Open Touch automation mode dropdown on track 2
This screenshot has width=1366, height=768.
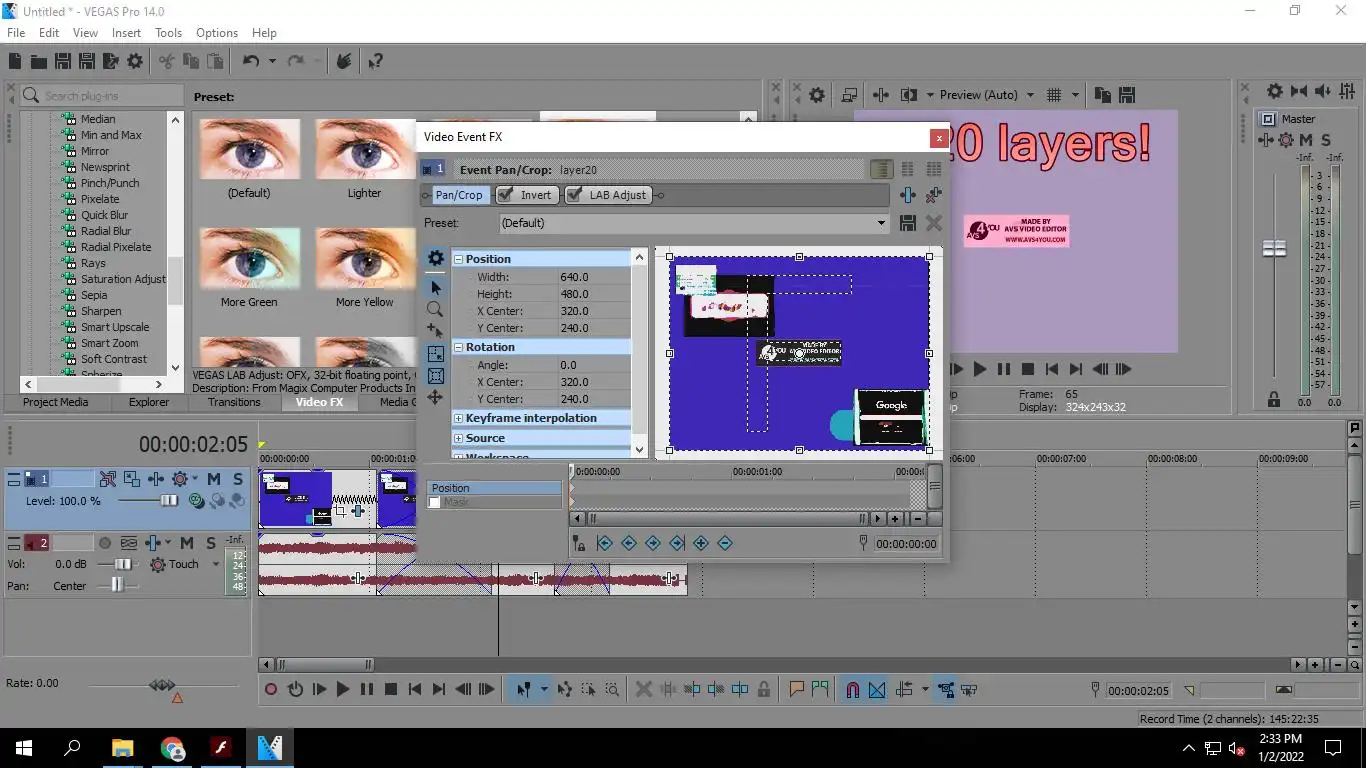(215, 564)
